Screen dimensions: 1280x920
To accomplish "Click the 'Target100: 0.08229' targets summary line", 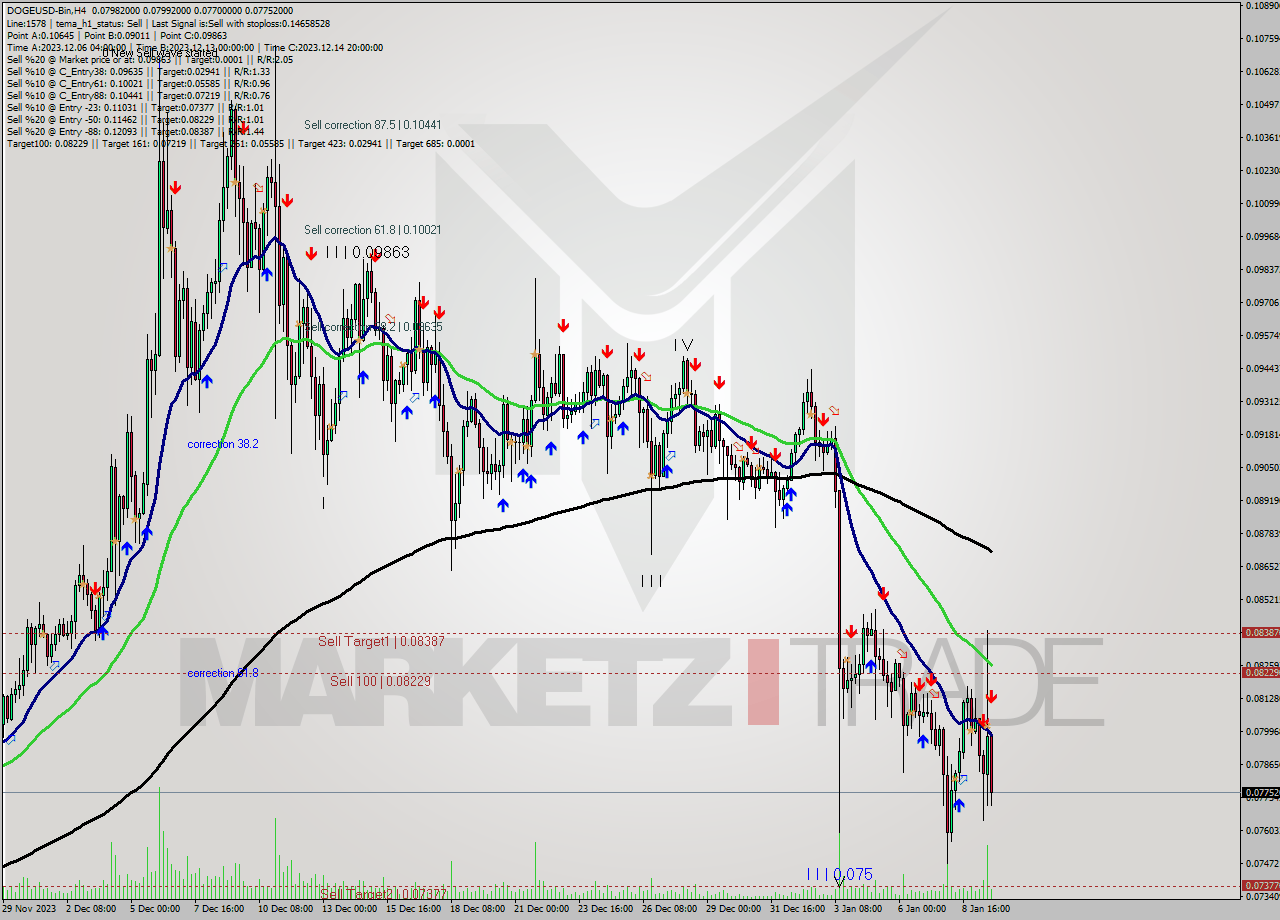I will [x=241, y=144].
